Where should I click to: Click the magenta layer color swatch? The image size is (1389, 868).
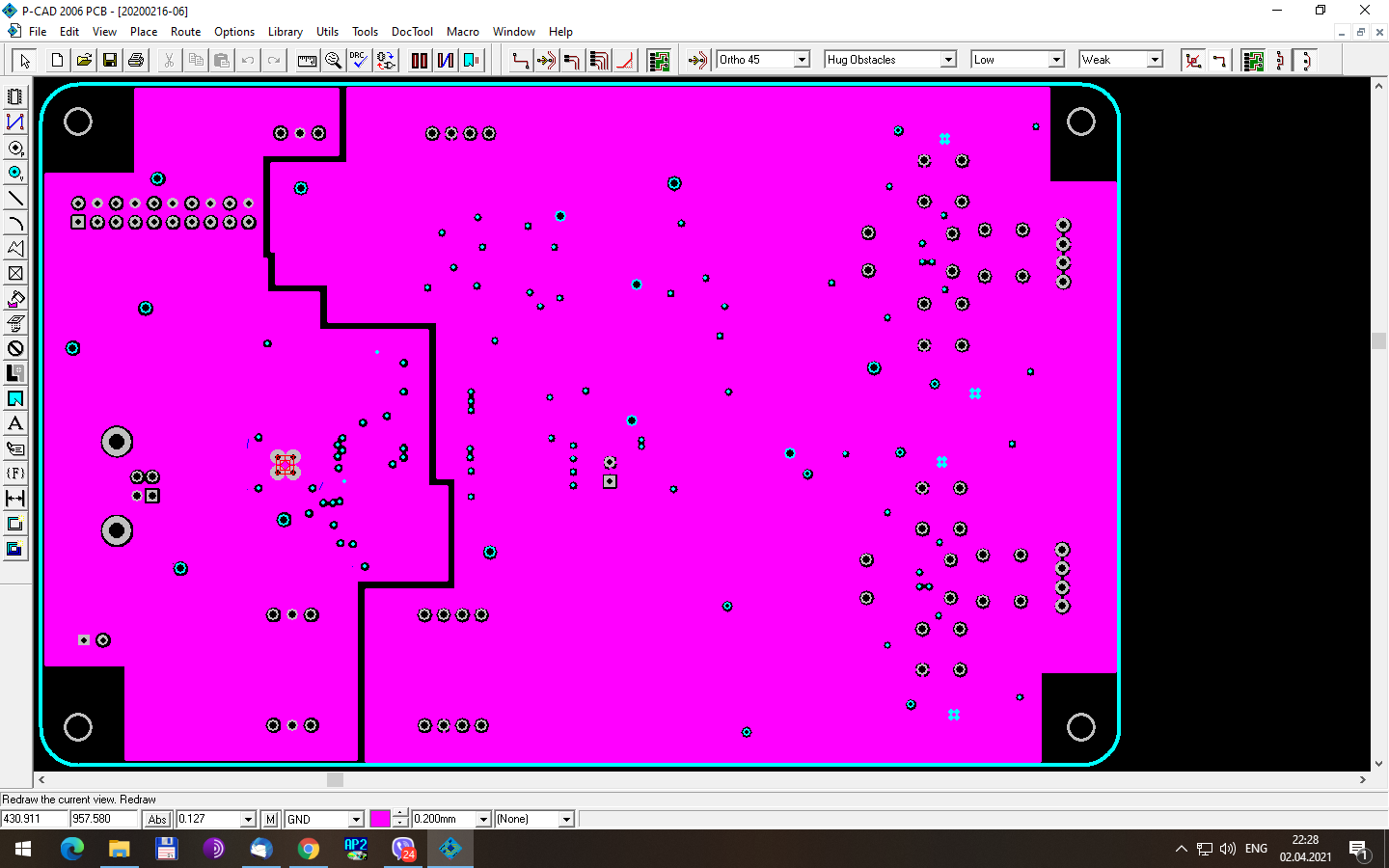click(x=380, y=819)
